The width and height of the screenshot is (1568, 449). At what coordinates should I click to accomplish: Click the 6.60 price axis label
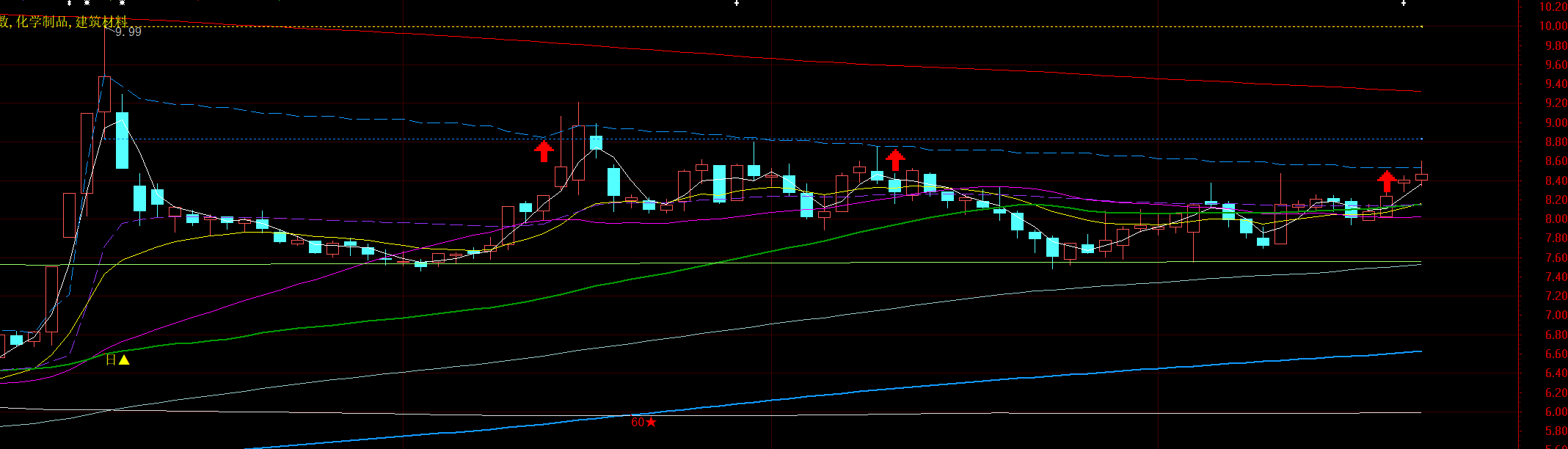pyautogui.click(x=1556, y=354)
